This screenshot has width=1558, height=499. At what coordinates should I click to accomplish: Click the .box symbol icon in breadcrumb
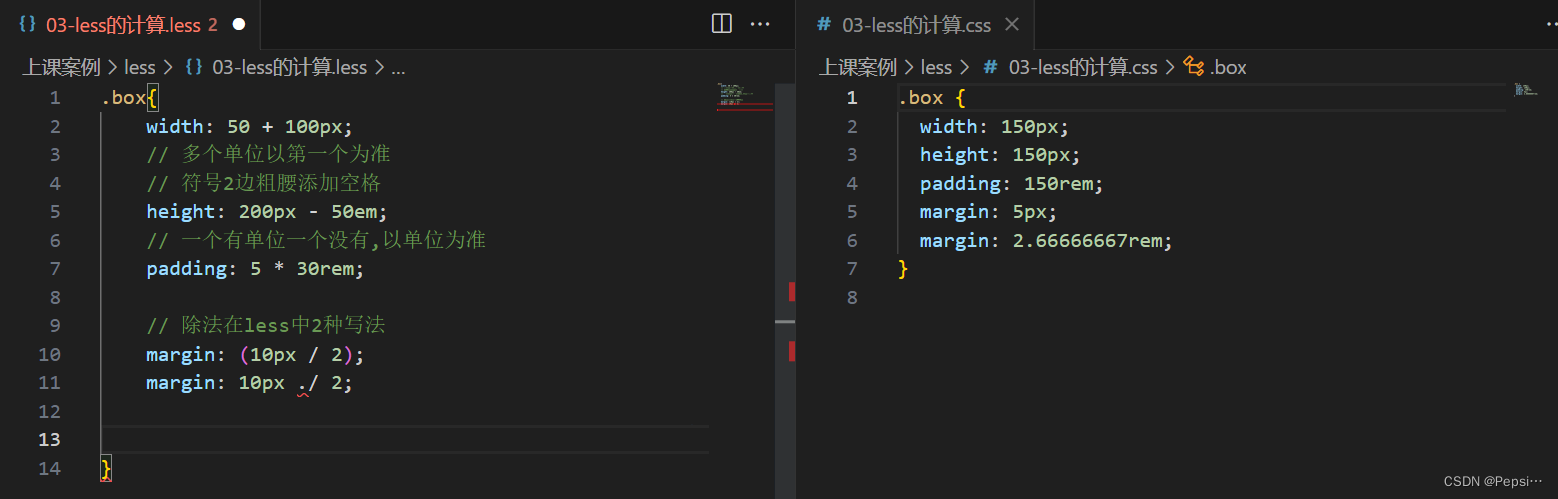1194,67
